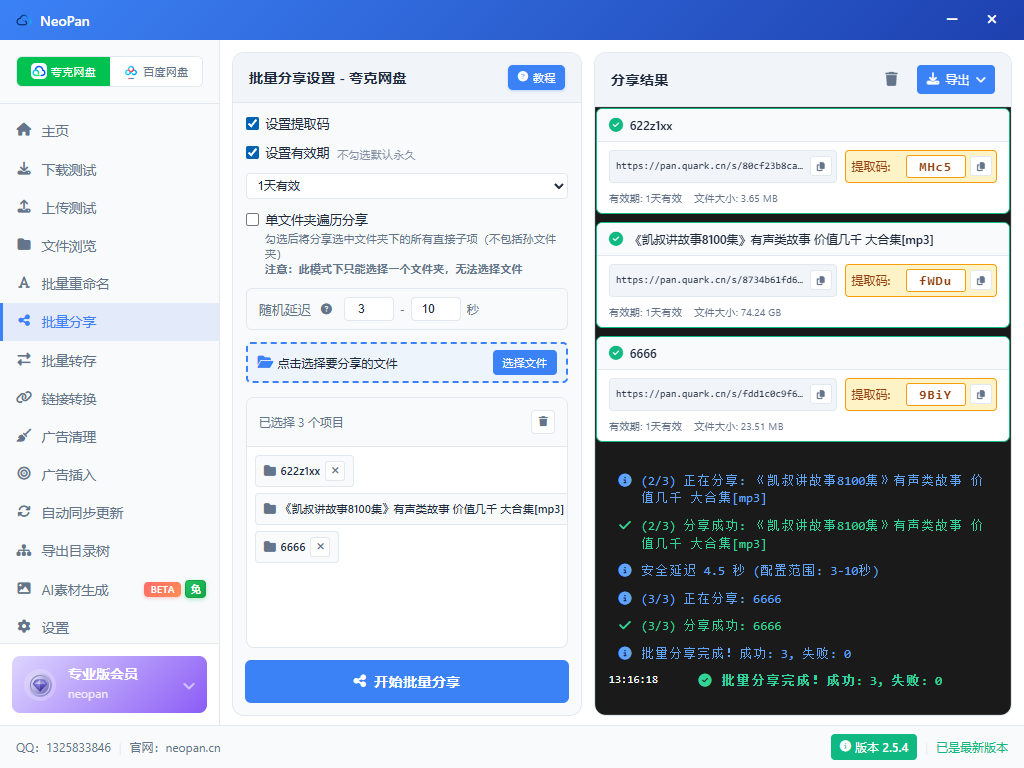1024x768 pixels.
Task: Open 设置 settings page
Action: (x=110, y=628)
